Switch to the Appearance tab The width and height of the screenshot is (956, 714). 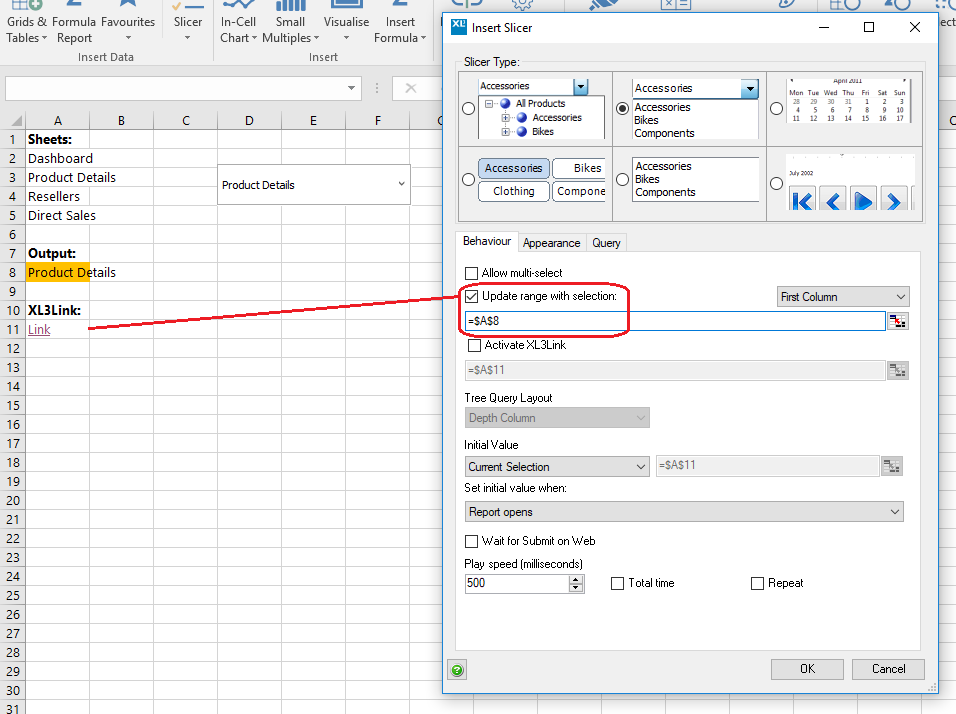(551, 243)
